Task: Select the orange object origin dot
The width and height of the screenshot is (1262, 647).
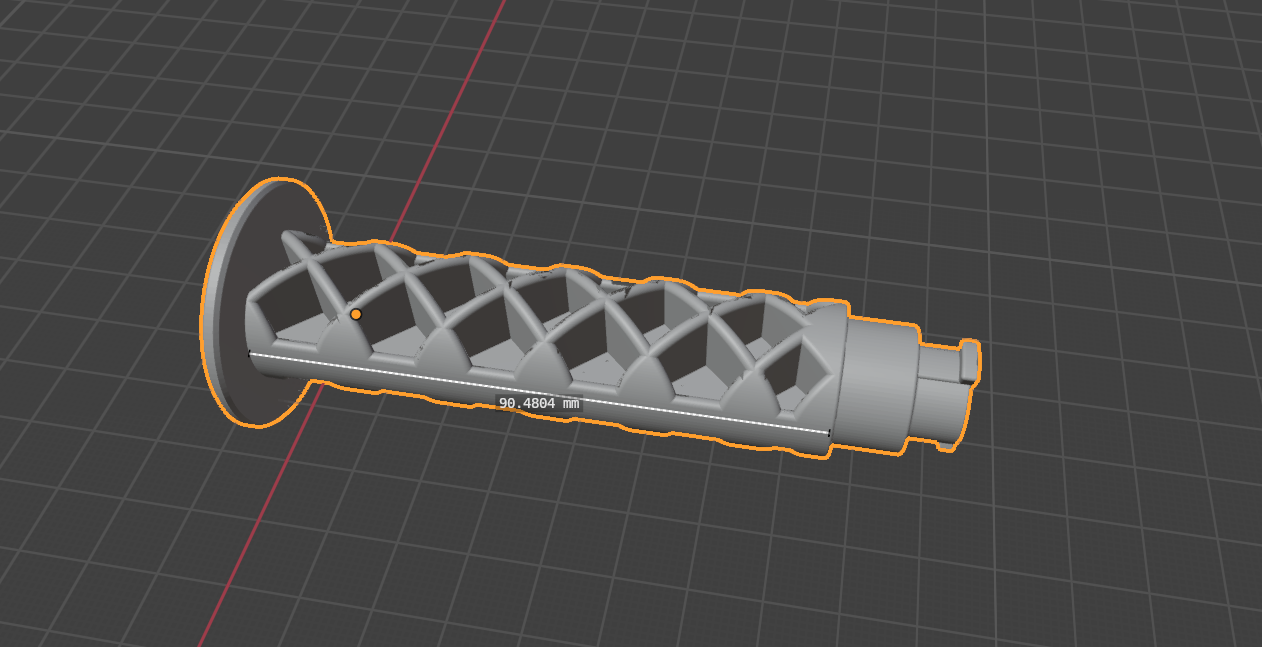Action: click(355, 314)
